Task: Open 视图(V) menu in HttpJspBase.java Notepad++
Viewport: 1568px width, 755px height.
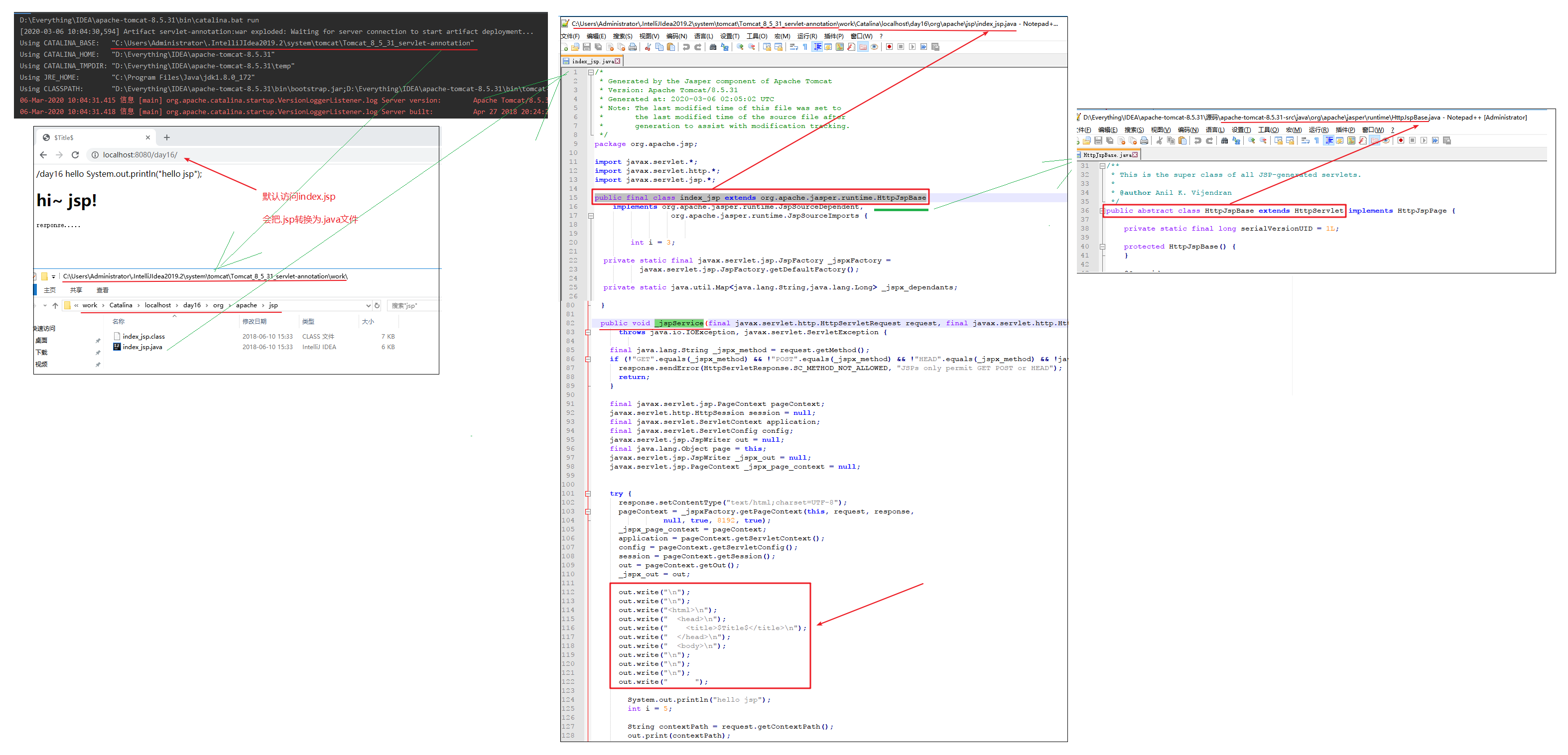Action: click(1162, 129)
